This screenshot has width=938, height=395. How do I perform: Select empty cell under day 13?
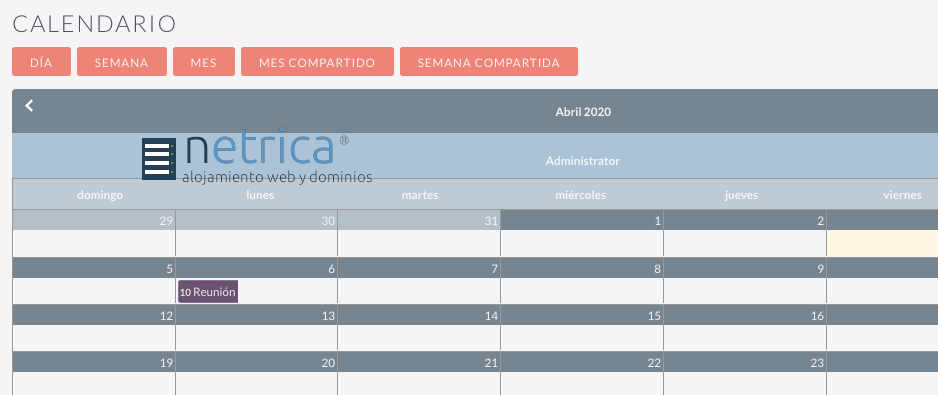tap(256, 338)
